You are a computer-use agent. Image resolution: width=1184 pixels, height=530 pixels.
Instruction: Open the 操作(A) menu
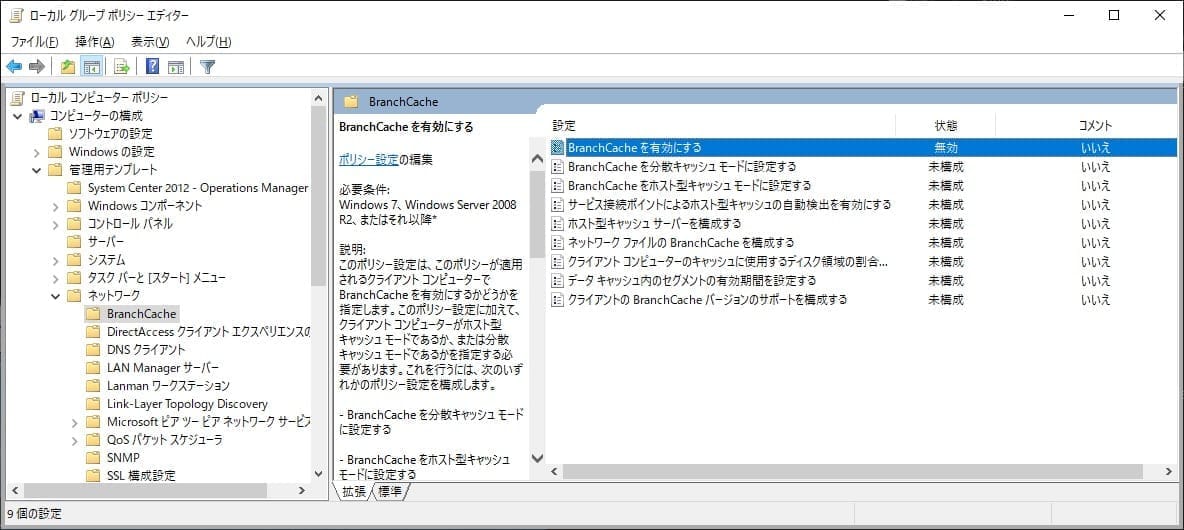pyautogui.click(x=94, y=42)
